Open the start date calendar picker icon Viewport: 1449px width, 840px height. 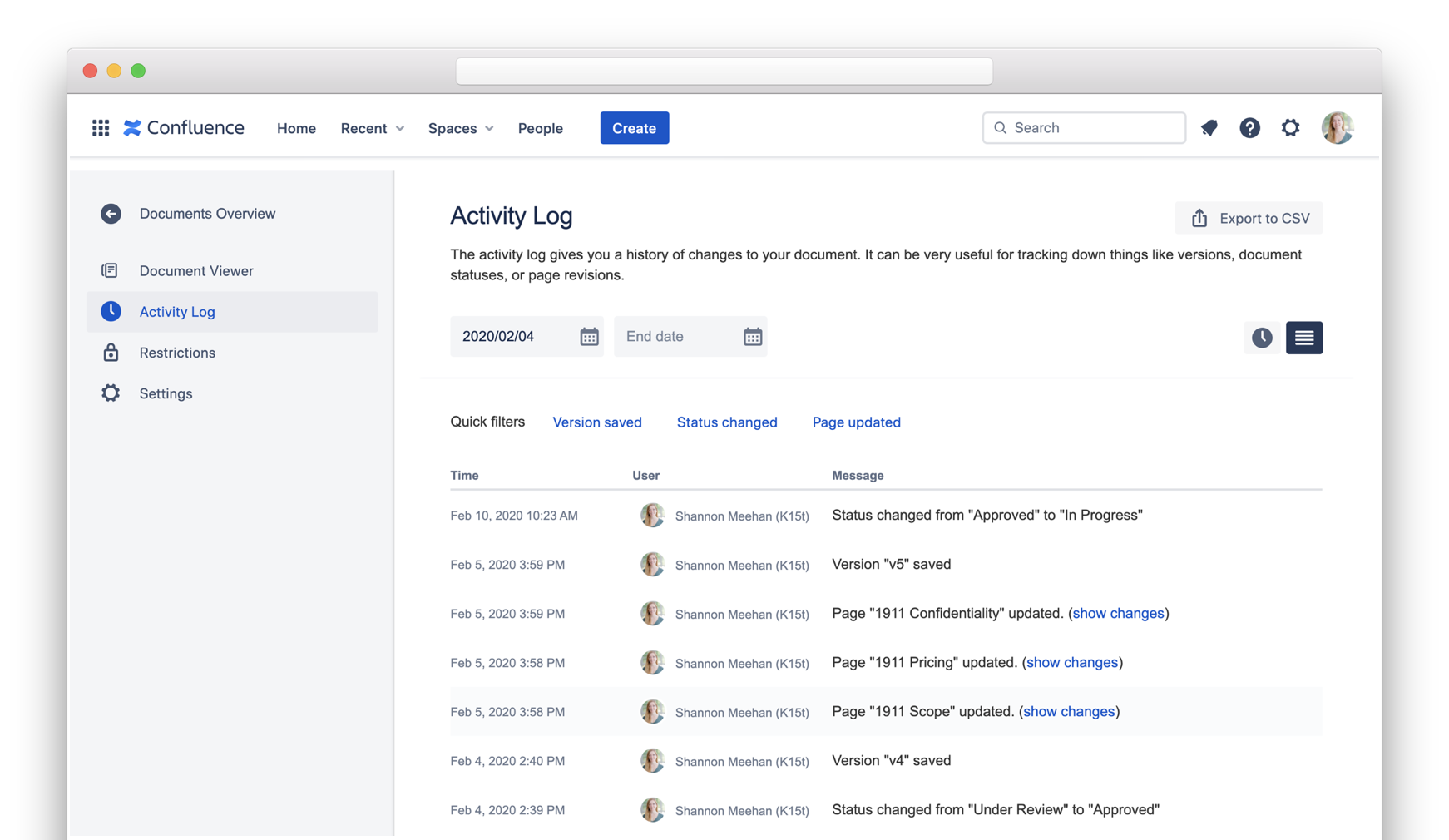589,337
